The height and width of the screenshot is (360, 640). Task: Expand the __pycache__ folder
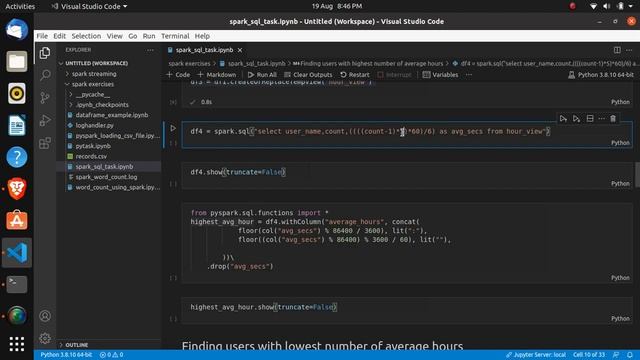click(x=93, y=94)
